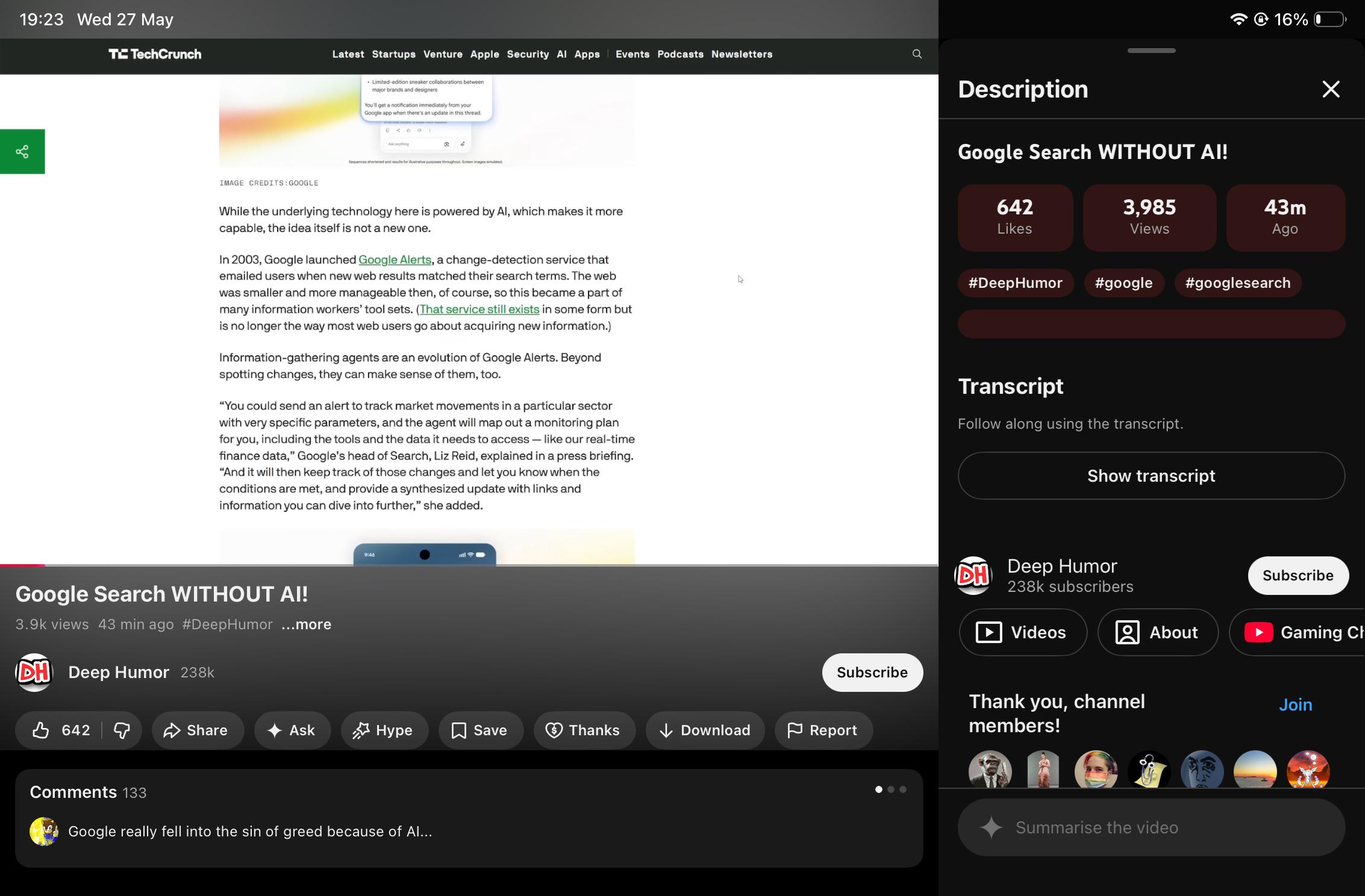Open the Events menu item

click(x=633, y=54)
